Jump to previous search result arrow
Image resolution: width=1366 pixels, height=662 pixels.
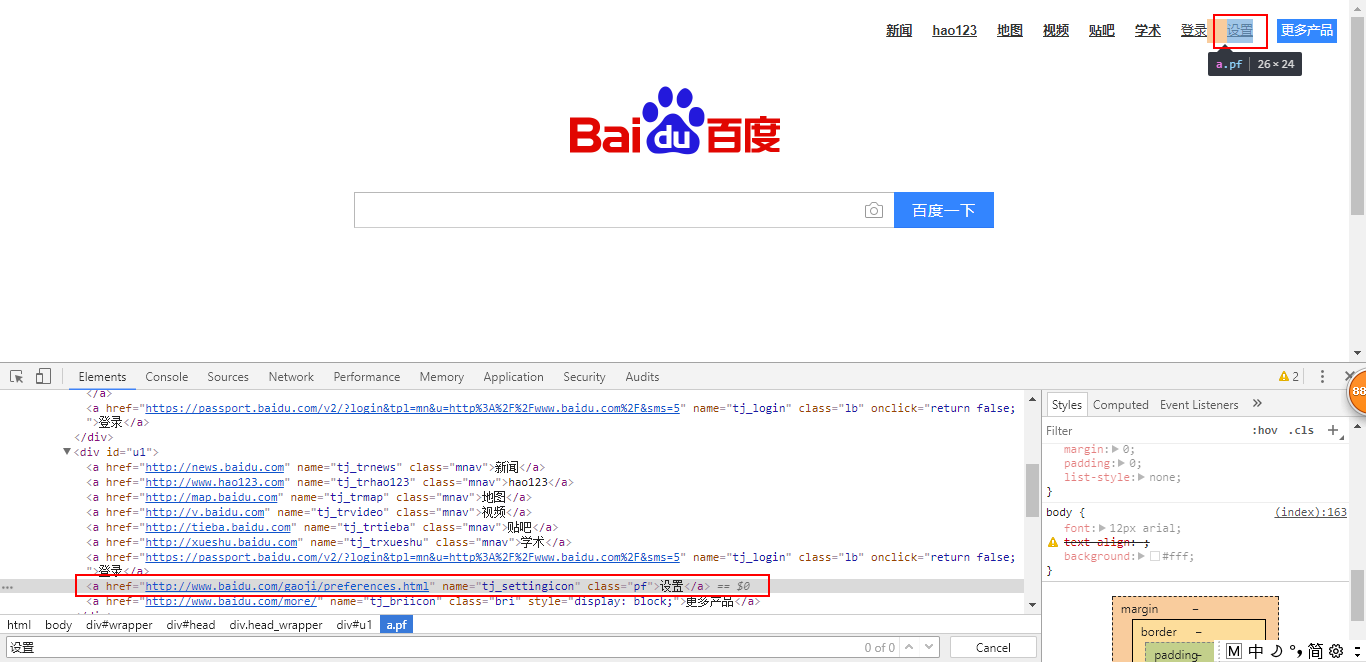pos(908,647)
